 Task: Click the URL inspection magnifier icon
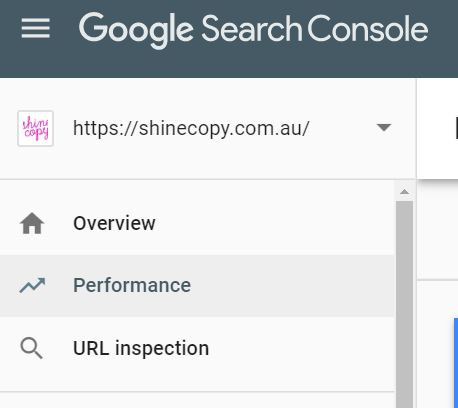pos(31,348)
